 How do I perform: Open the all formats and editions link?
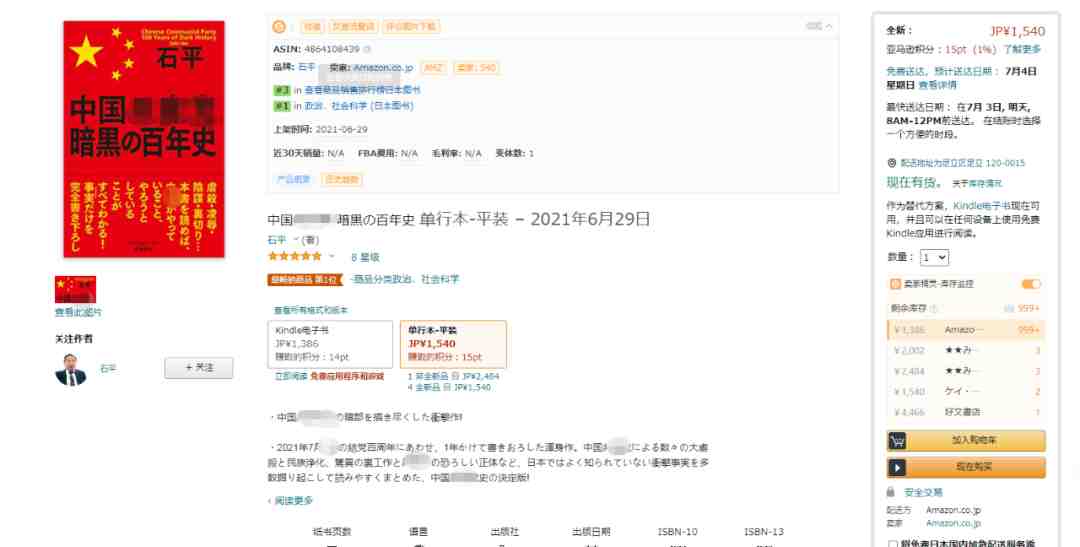[x=311, y=310]
